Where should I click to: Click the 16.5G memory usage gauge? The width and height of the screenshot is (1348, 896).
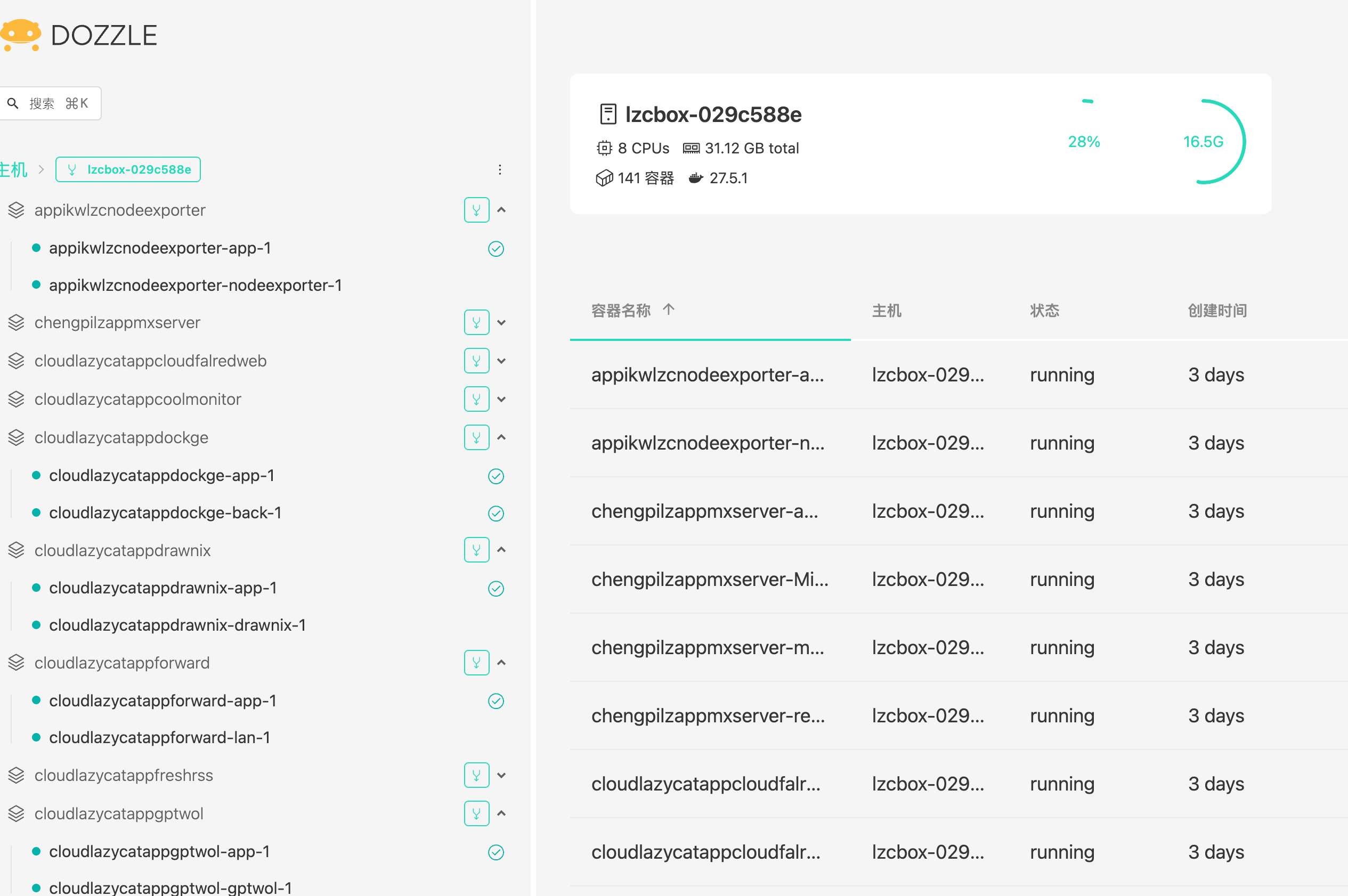click(1204, 142)
